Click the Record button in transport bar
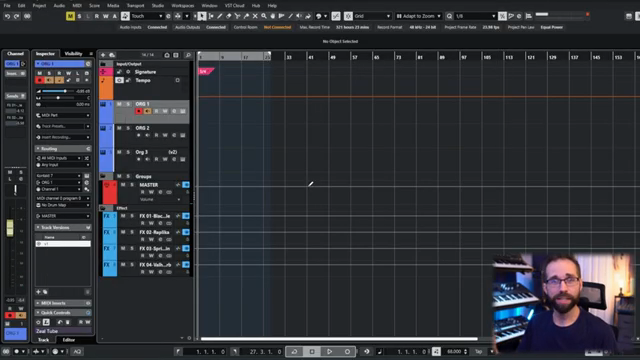The image size is (640, 360). pyautogui.click(x=347, y=351)
